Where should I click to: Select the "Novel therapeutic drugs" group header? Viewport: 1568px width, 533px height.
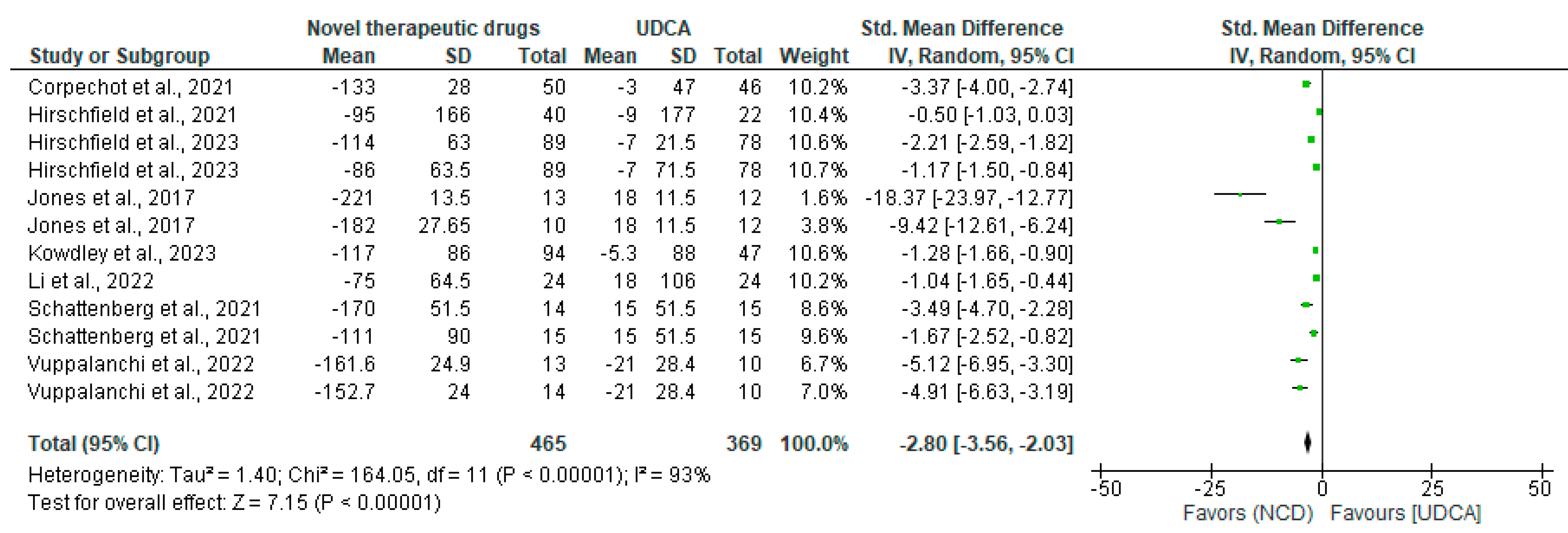423,28
